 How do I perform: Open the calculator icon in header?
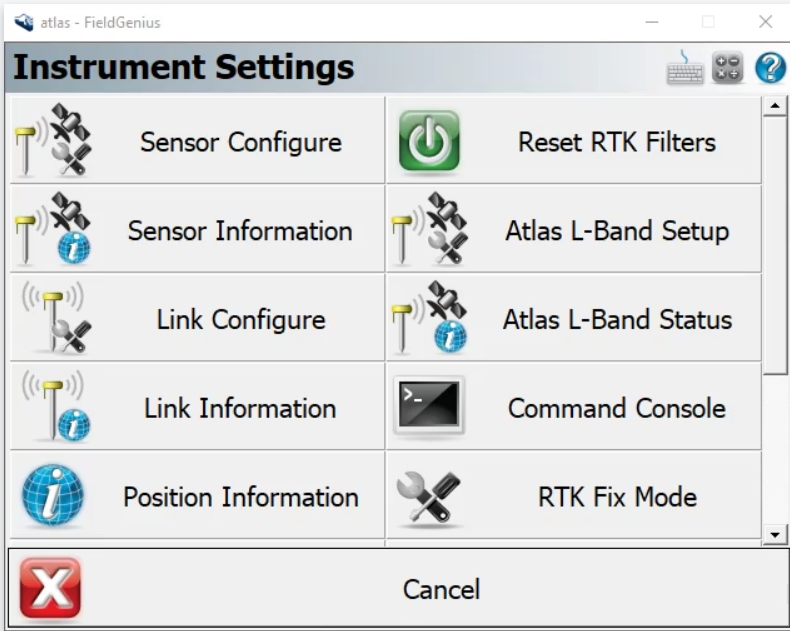[728, 68]
